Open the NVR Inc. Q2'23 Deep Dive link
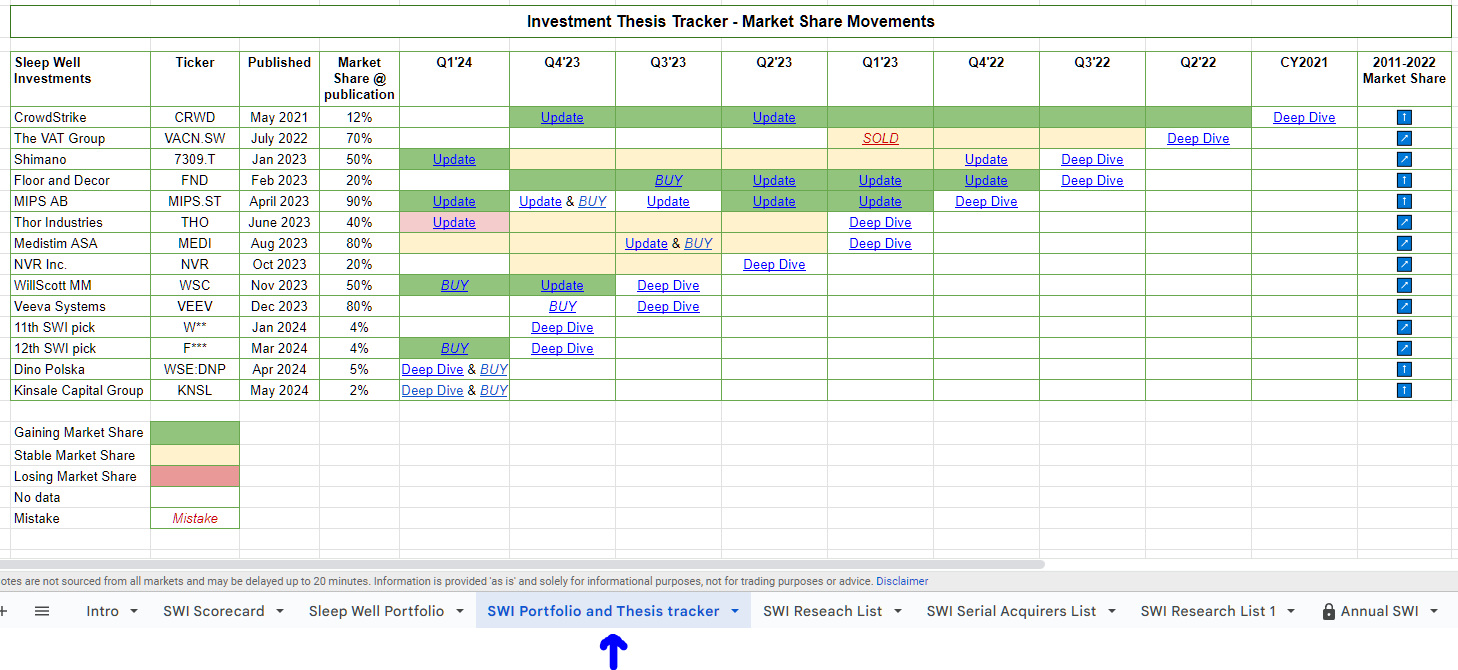The height and width of the screenshot is (670, 1458). coord(774,265)
